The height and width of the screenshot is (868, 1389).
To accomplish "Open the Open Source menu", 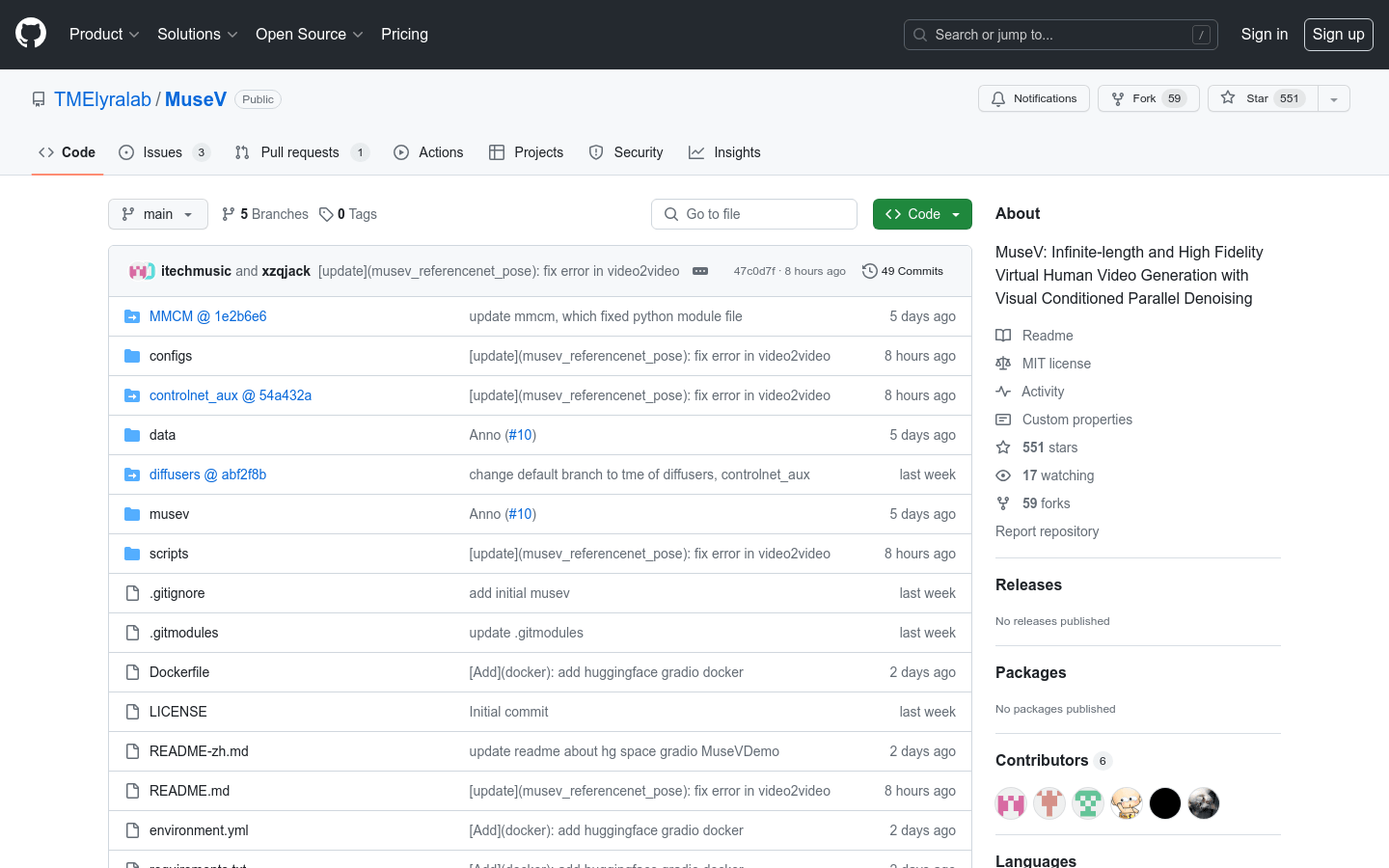I will click(x=302, y=34).
